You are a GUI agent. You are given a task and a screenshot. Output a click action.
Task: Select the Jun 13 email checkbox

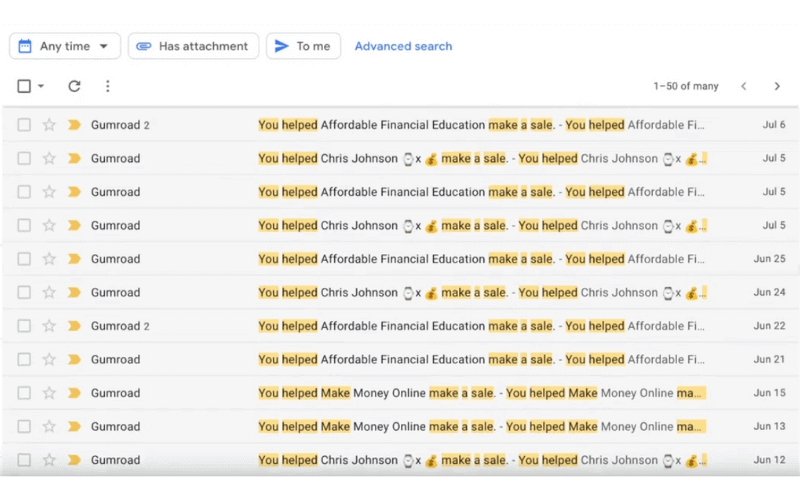coord(24,427)
